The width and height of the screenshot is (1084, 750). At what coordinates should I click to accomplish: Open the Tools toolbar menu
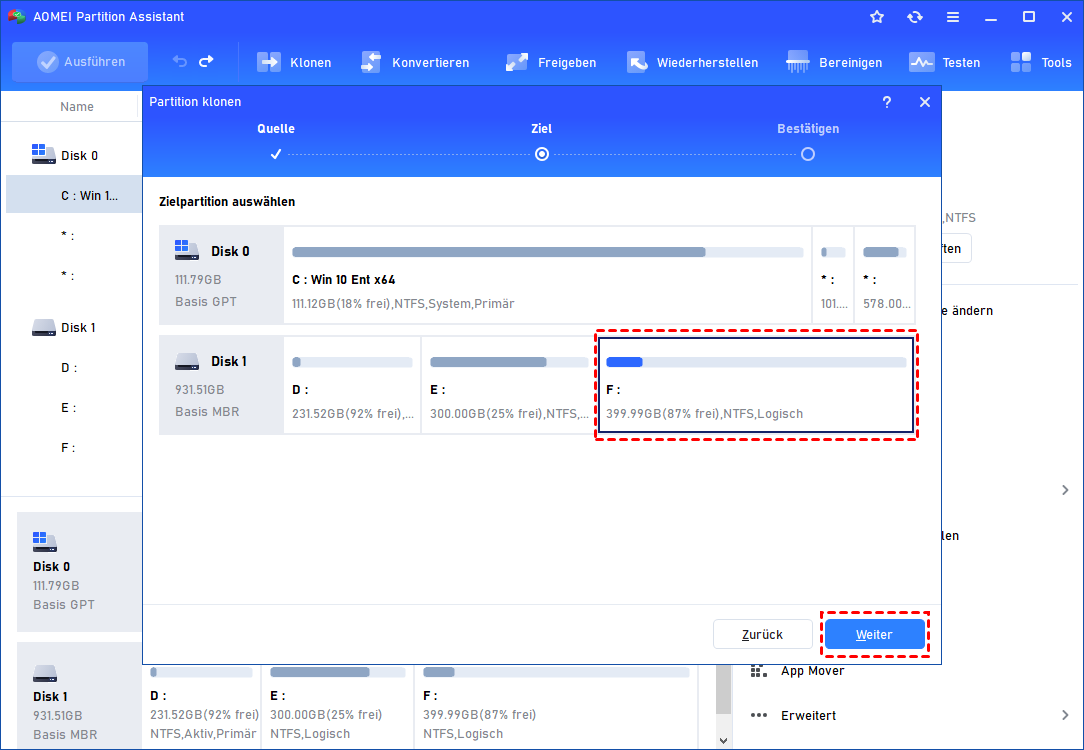point(1040,62)
